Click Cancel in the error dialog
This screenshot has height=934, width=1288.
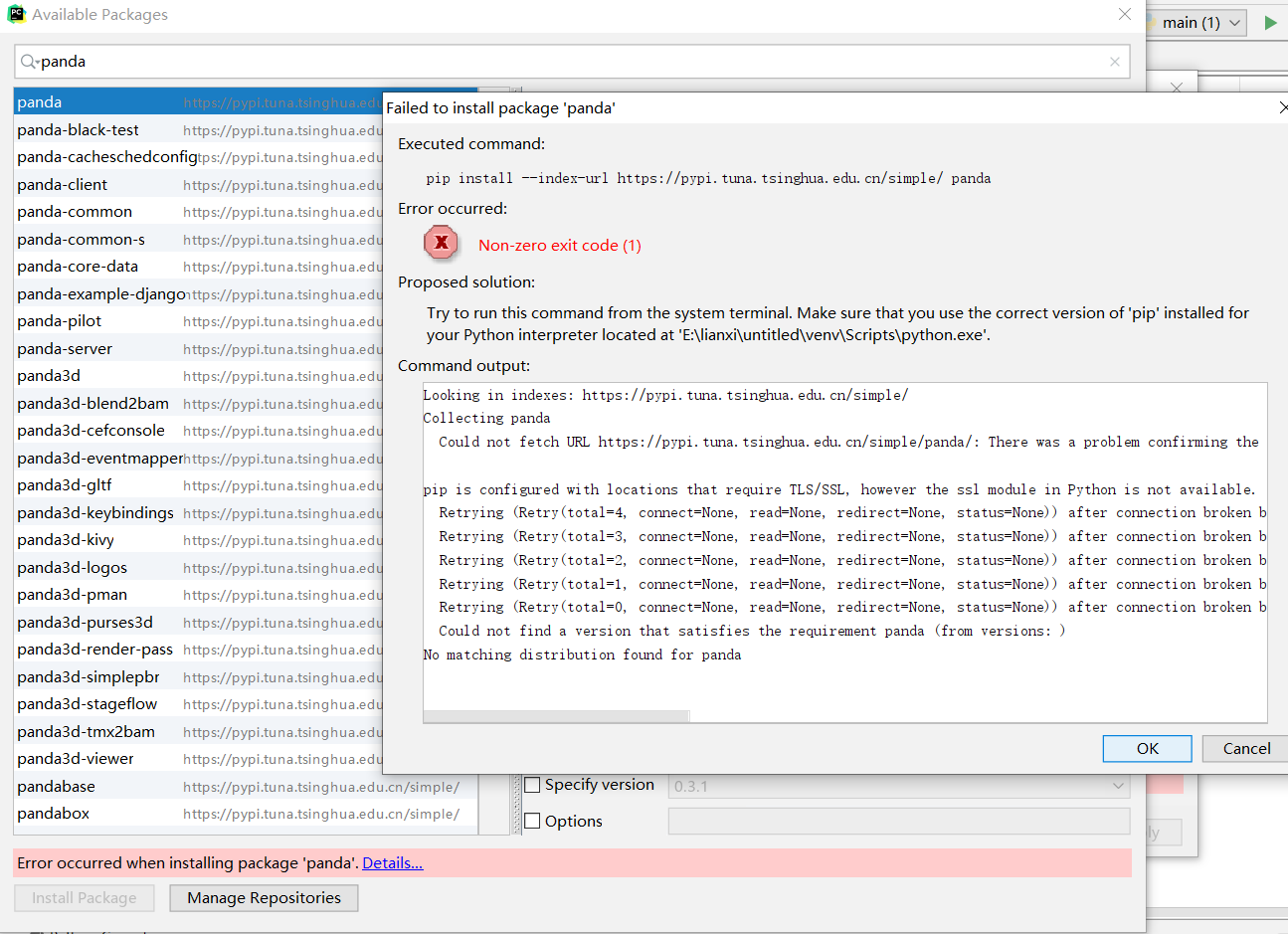1246,749
